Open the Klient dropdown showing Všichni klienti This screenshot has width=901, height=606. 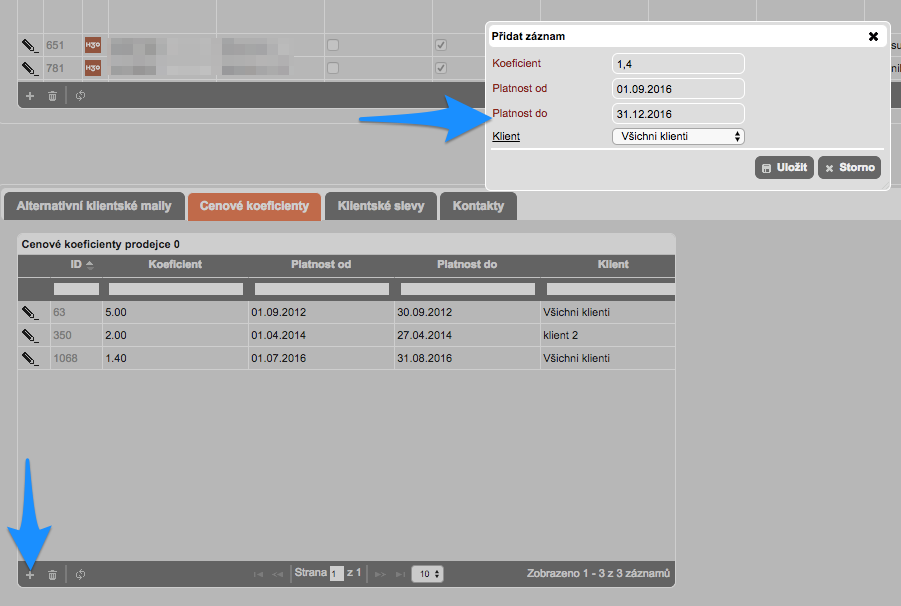click(678, 136)
